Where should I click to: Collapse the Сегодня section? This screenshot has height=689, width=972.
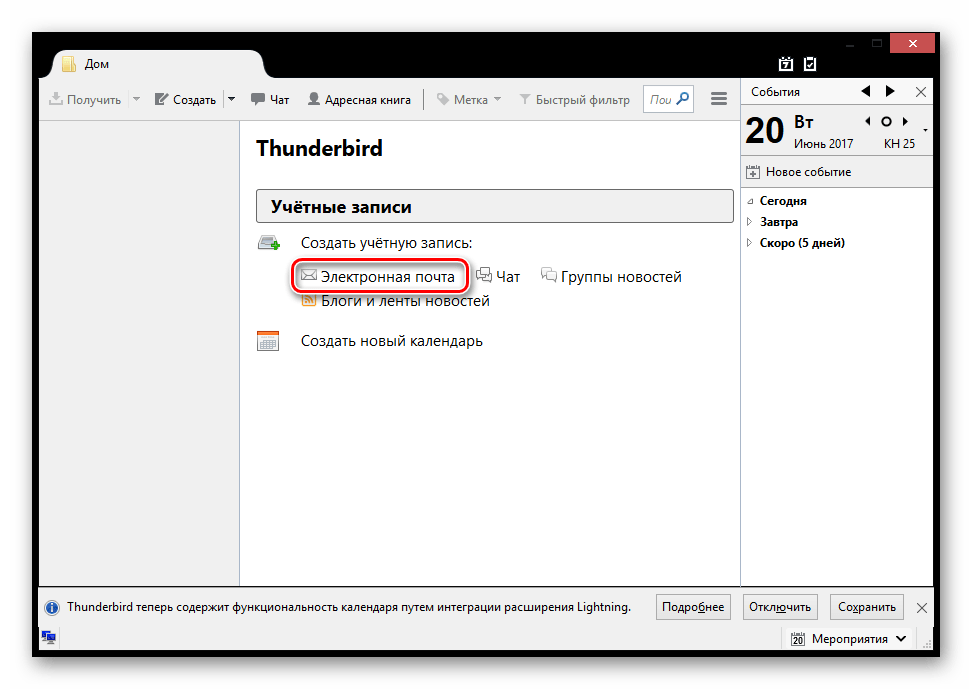tap(750, 202)
